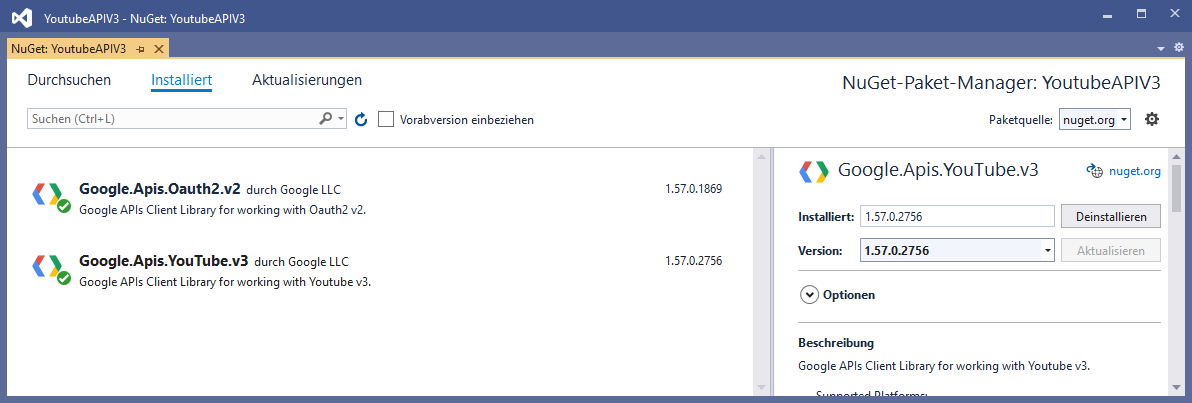Viewport: 1192px width, 403px height.
Task: Click the Google.Apis.YouTube.v3 list package icon
Action: [50, 269]
